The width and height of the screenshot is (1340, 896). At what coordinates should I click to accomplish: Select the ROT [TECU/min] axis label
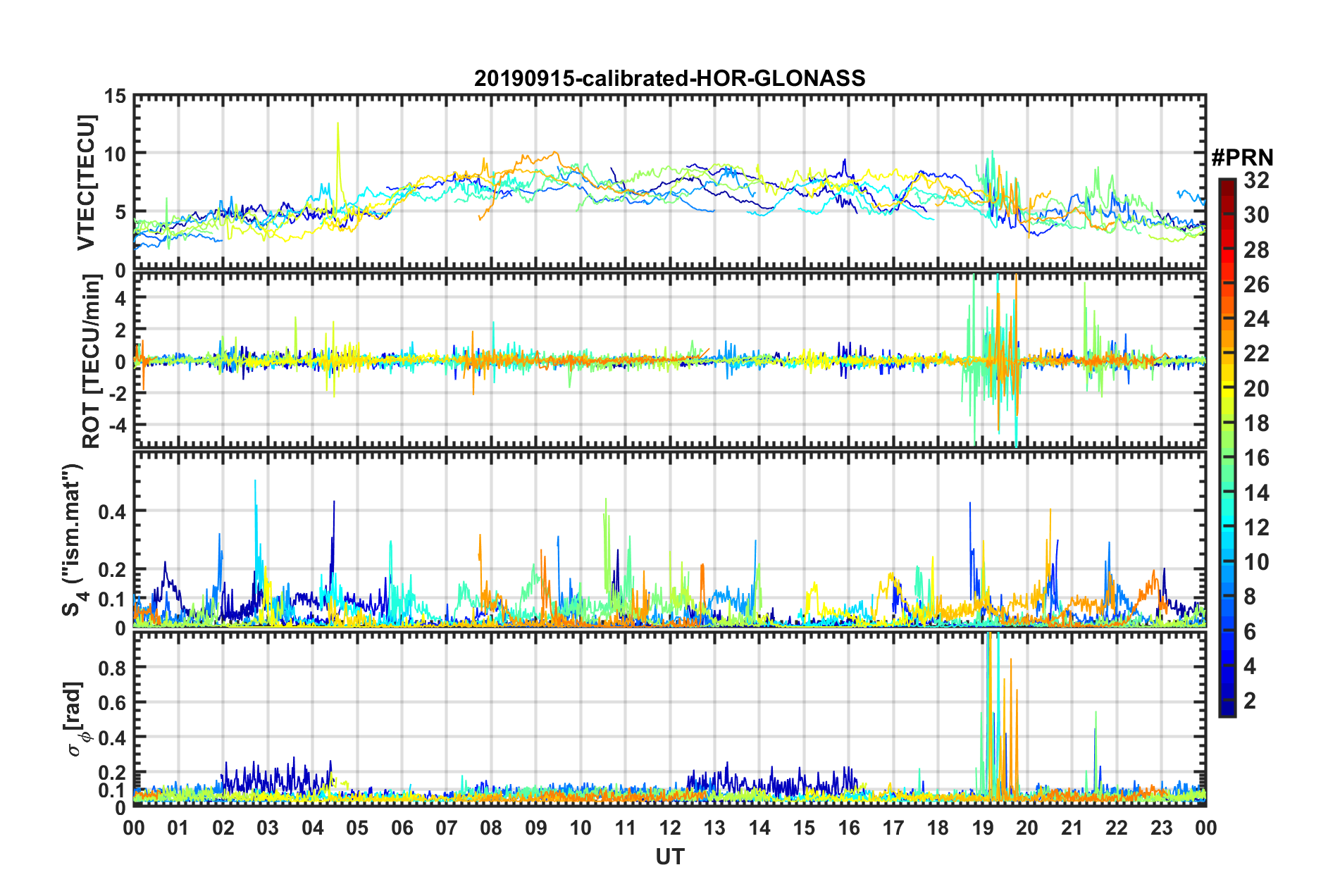pyautogui.click(x=92, y=361)
